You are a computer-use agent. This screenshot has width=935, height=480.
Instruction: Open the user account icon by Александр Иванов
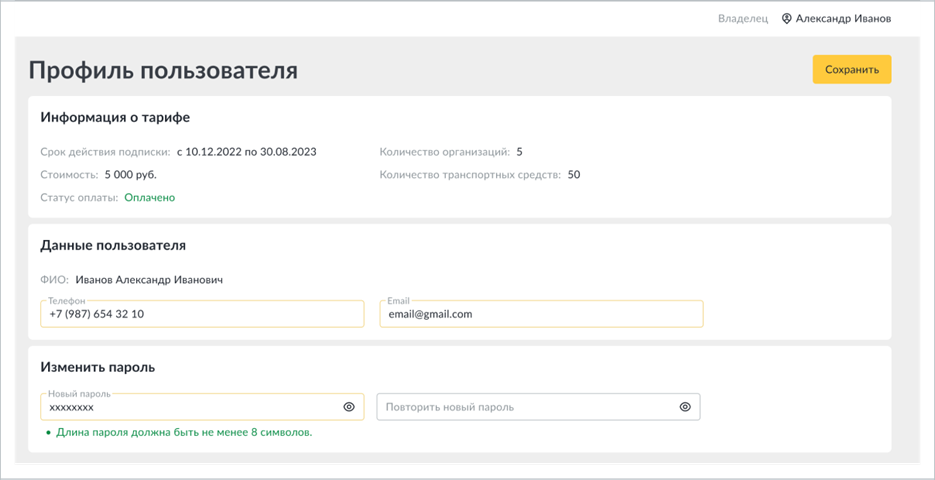coord(787,19)
